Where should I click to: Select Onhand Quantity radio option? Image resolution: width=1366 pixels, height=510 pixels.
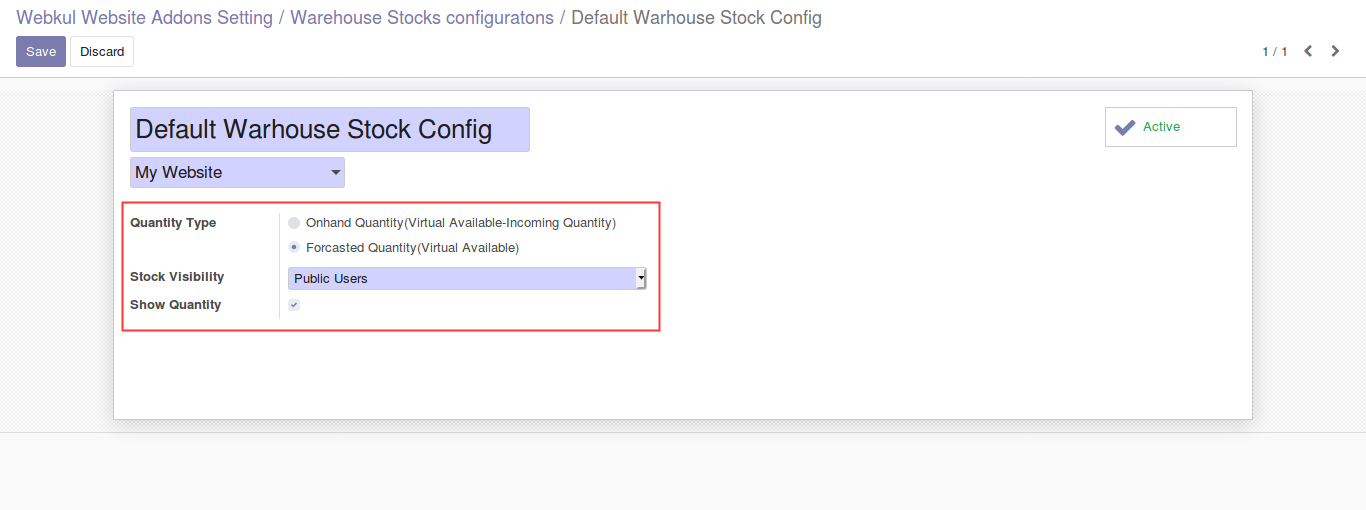point(294,223)
